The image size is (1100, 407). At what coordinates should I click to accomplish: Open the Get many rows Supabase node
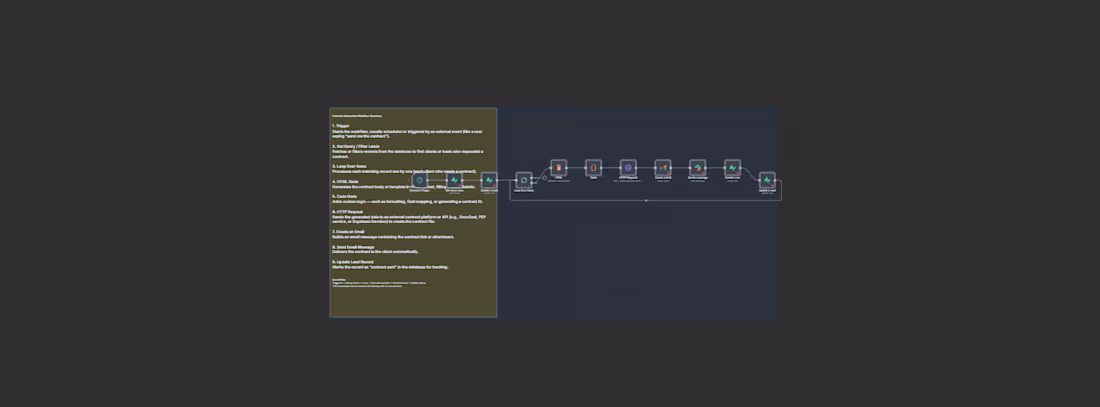coord(455,180)
